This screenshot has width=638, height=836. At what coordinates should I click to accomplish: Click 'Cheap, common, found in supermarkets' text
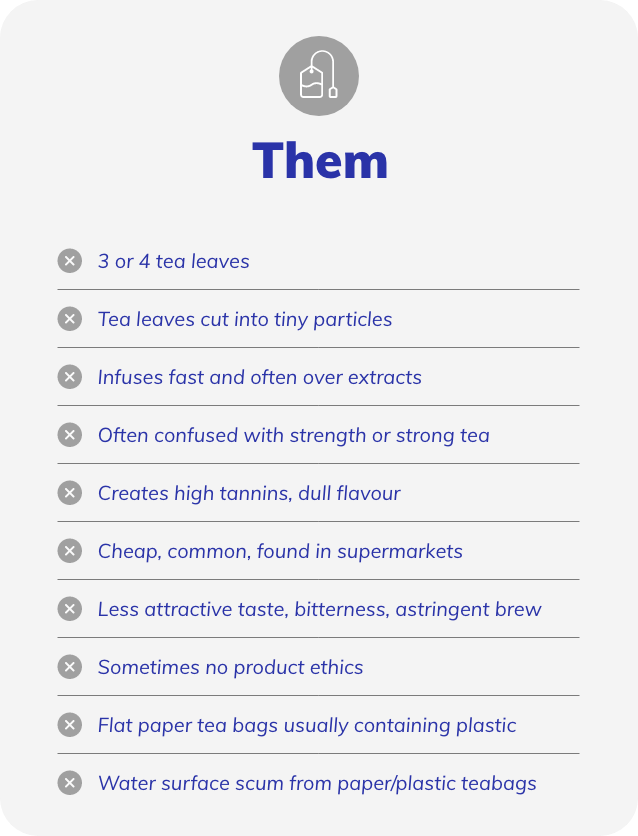click(280, 551)
